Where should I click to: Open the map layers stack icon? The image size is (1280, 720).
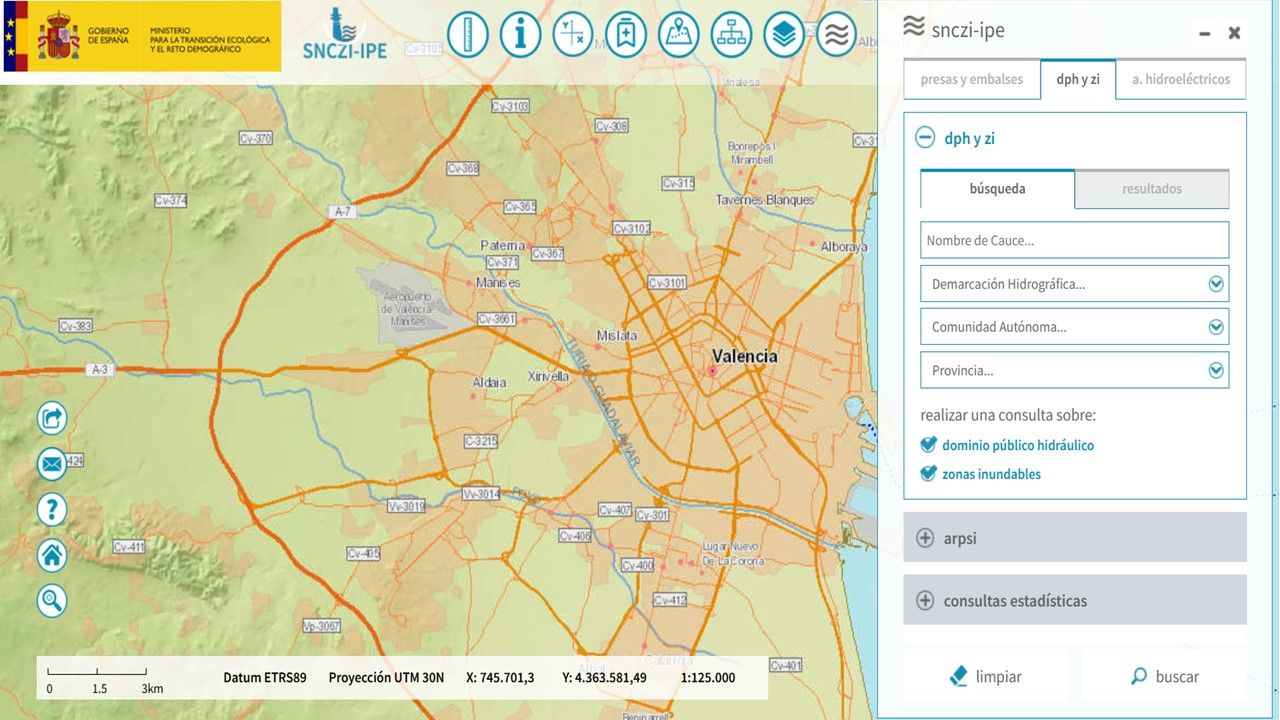(x=783, y=35)
